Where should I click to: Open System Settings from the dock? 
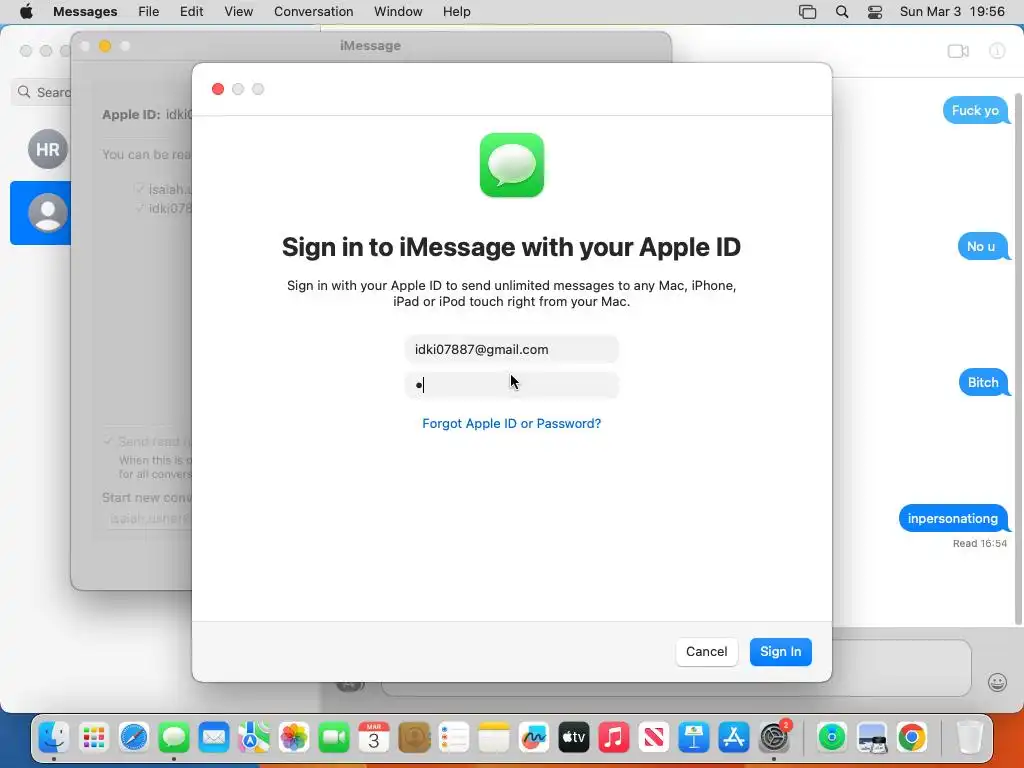pyautogui.click(x=774, y=738)
